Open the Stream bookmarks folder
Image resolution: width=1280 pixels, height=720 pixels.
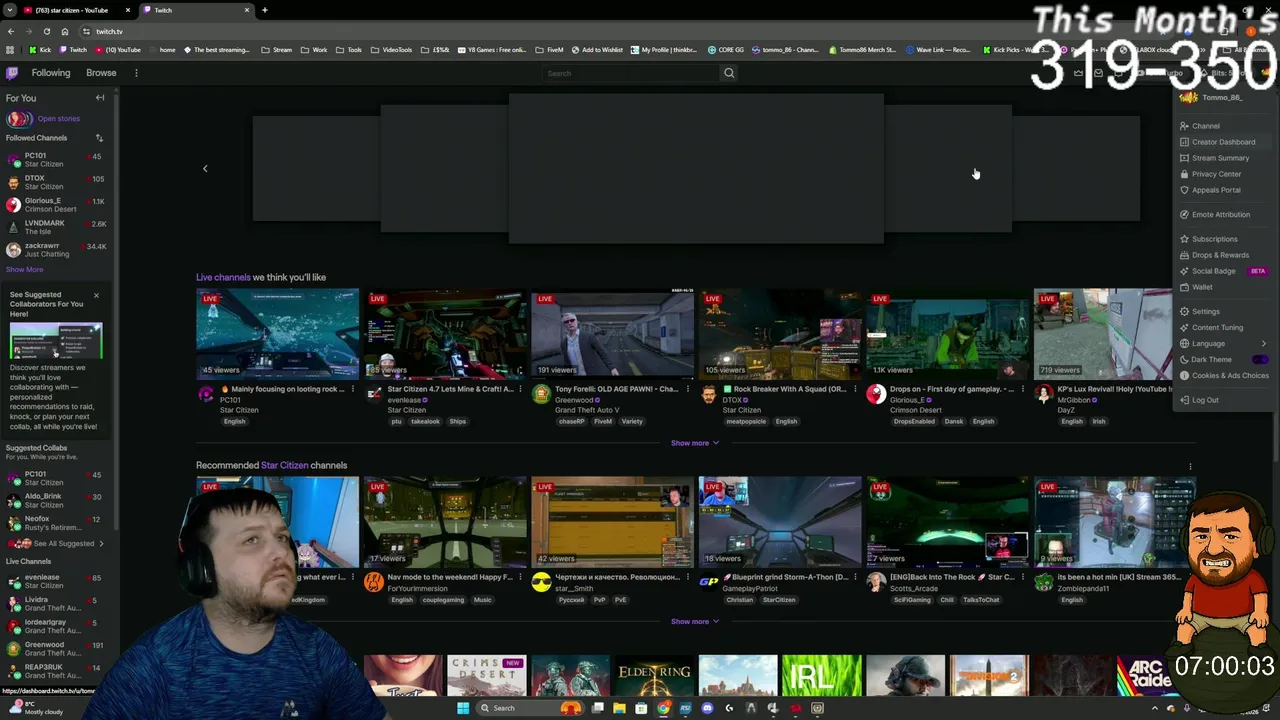pos(277,50)
